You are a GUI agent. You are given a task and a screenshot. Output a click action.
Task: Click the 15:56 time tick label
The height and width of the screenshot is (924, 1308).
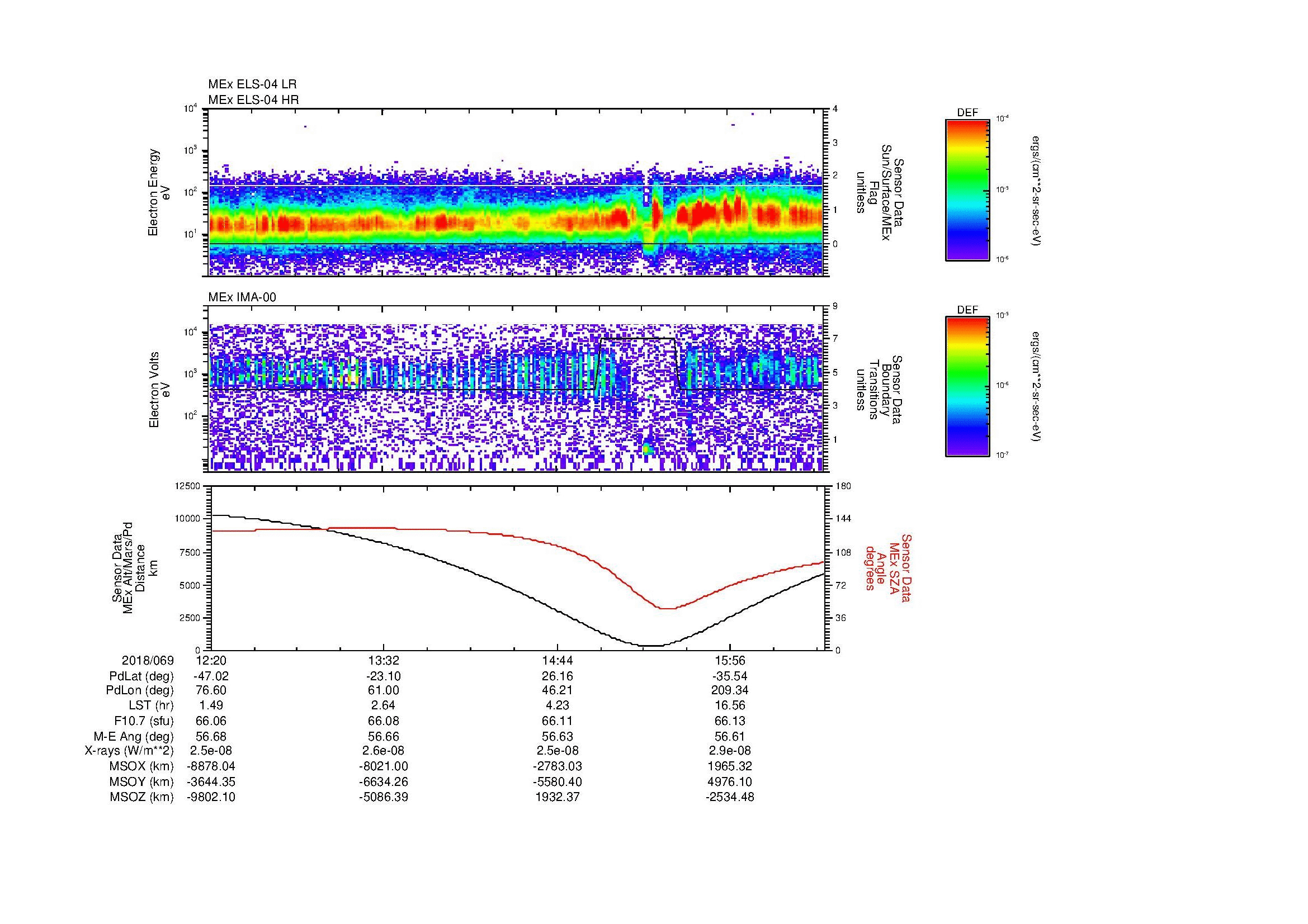[730, 661]
